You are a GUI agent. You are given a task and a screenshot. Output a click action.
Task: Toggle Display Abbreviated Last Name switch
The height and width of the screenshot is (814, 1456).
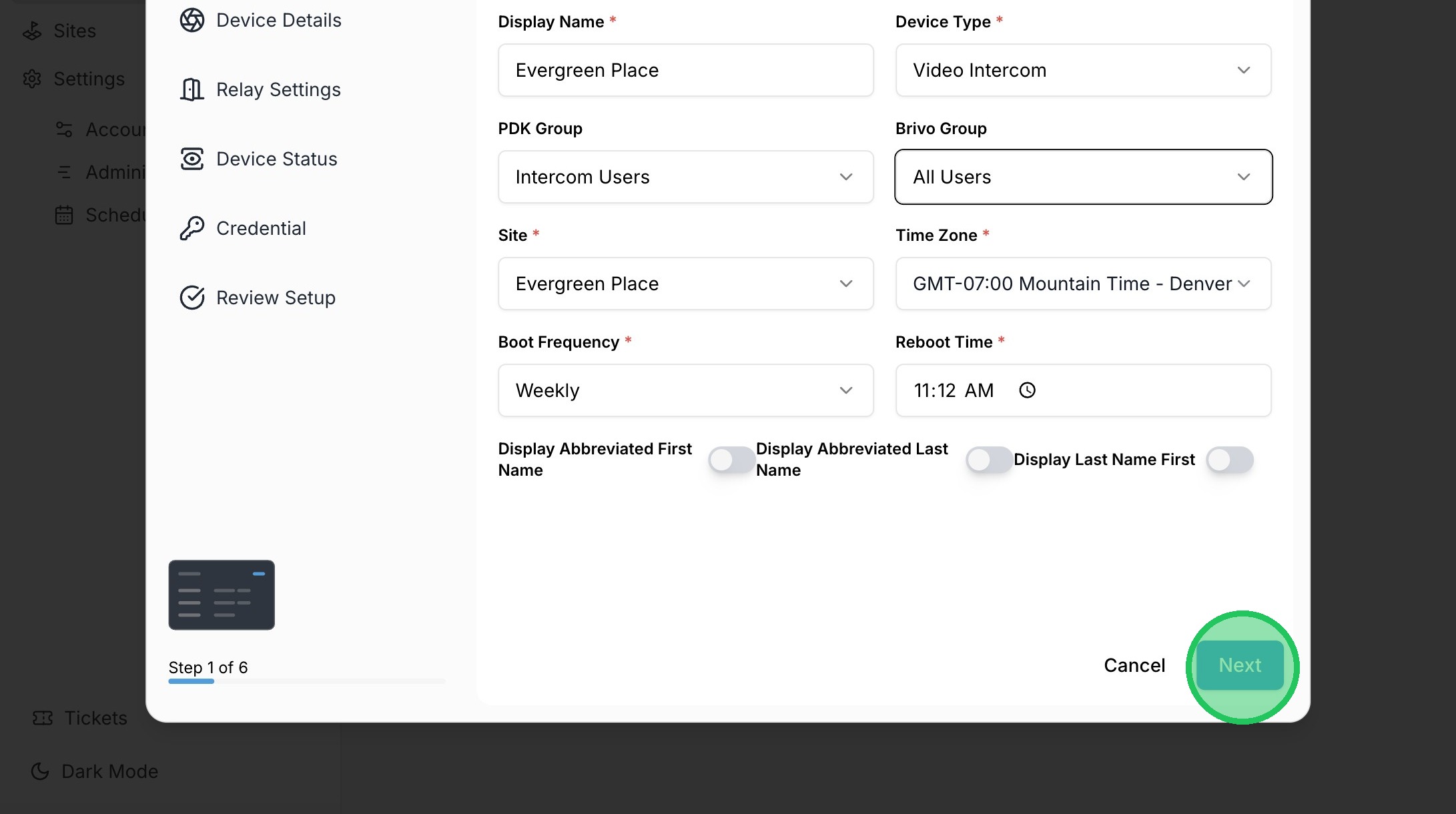click(x=989, y=460)
